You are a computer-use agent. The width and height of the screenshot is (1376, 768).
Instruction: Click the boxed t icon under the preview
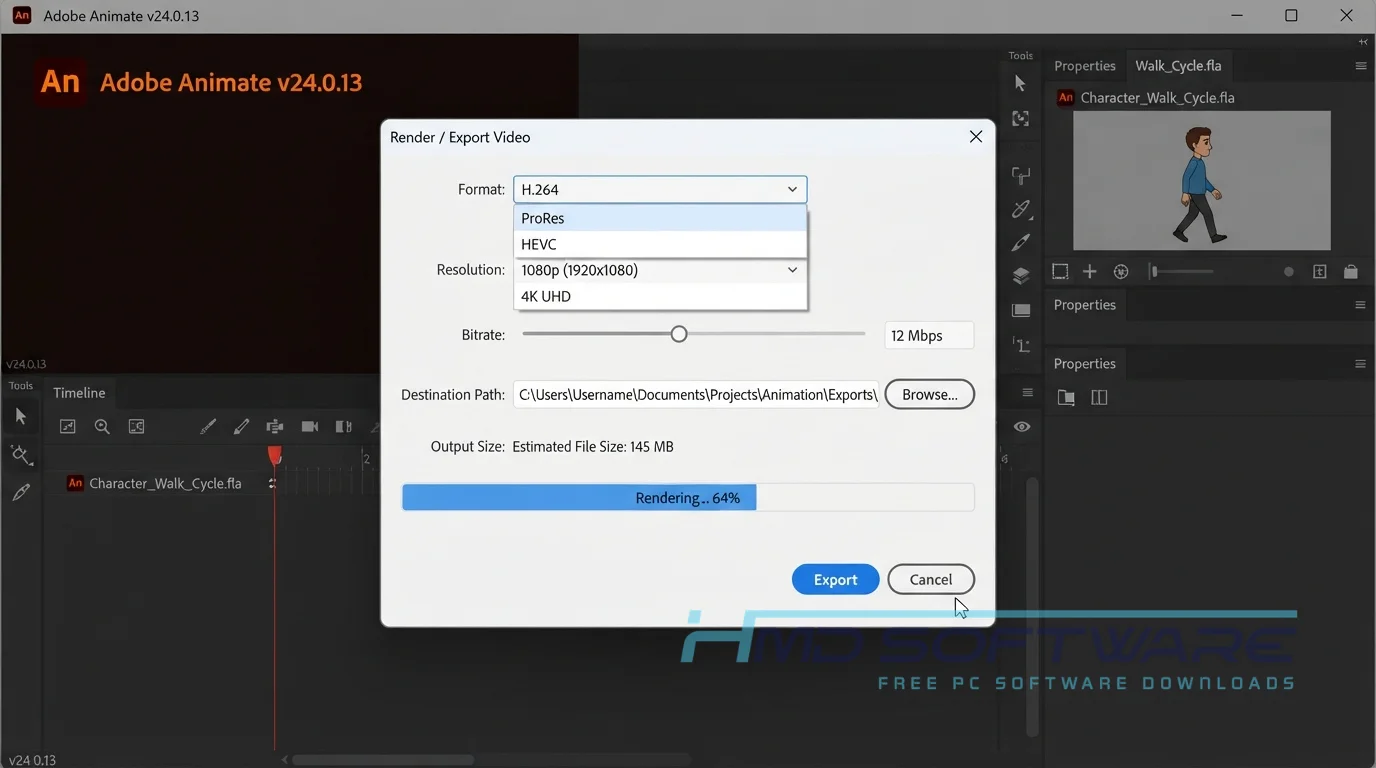1320,272
